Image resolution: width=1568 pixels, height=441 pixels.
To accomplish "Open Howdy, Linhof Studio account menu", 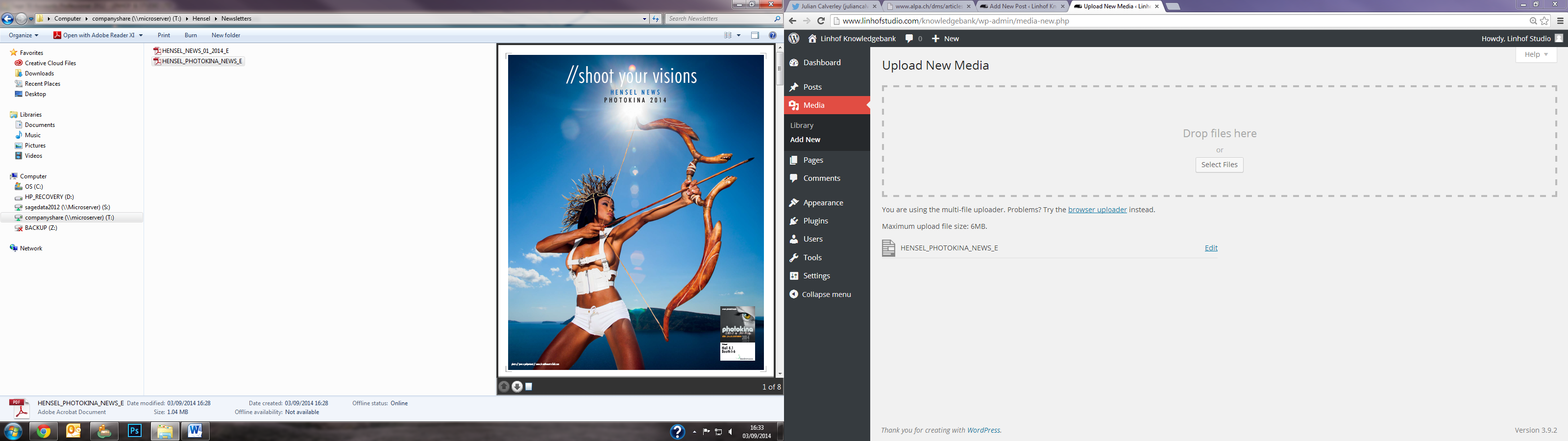I will click(x=1522, y=38).
